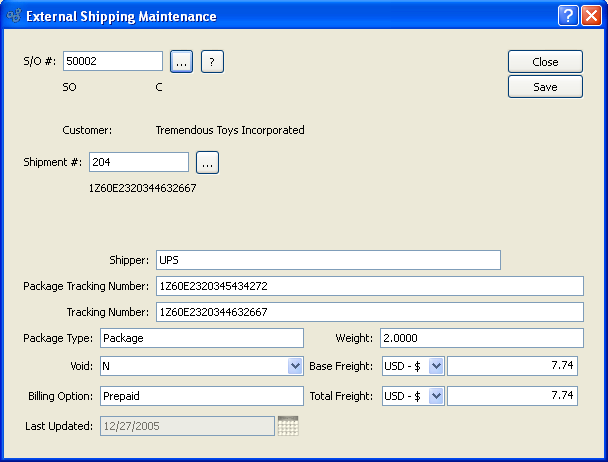Viewport: 608px width, 462px height.
Task: Expand the Void dropdown
Action: point(295,366)
